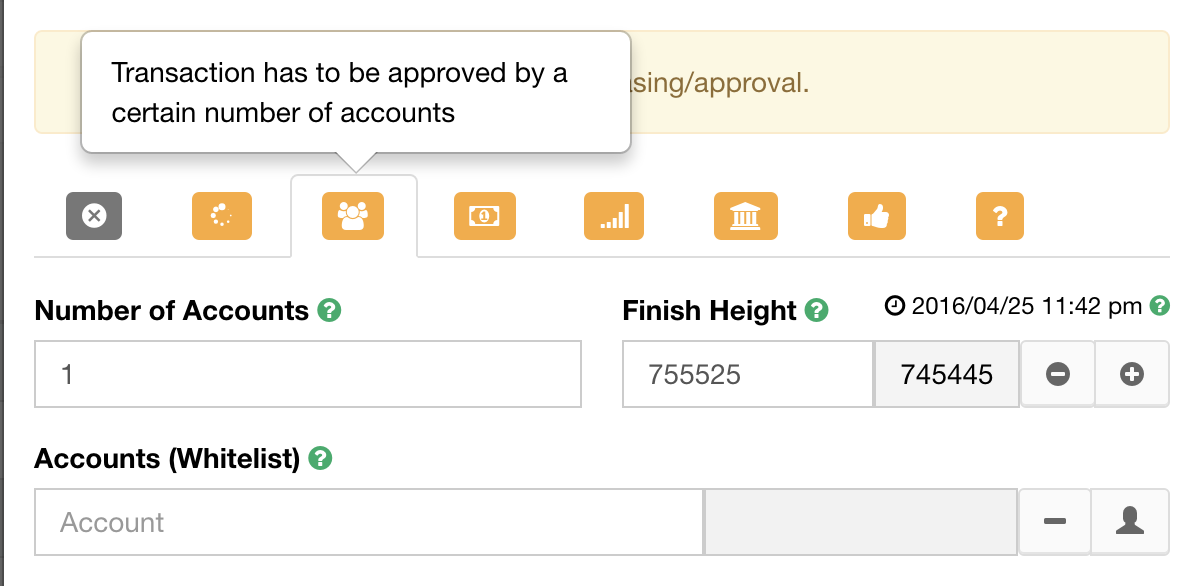Increase Finish Height with plus button
The image size is (1200, 586).
pos(1132,374)
